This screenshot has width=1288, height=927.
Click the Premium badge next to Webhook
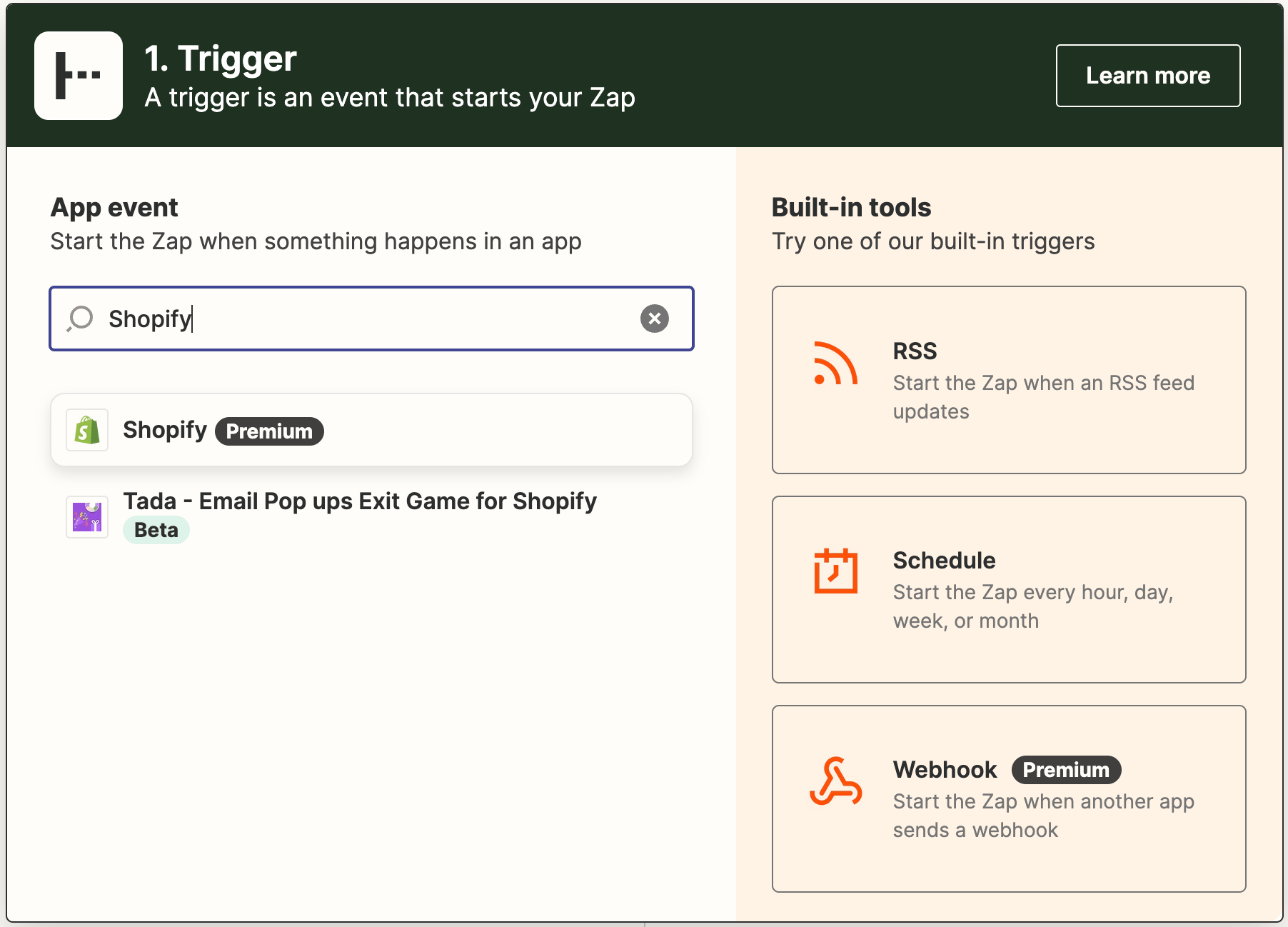pos(1066,770)
